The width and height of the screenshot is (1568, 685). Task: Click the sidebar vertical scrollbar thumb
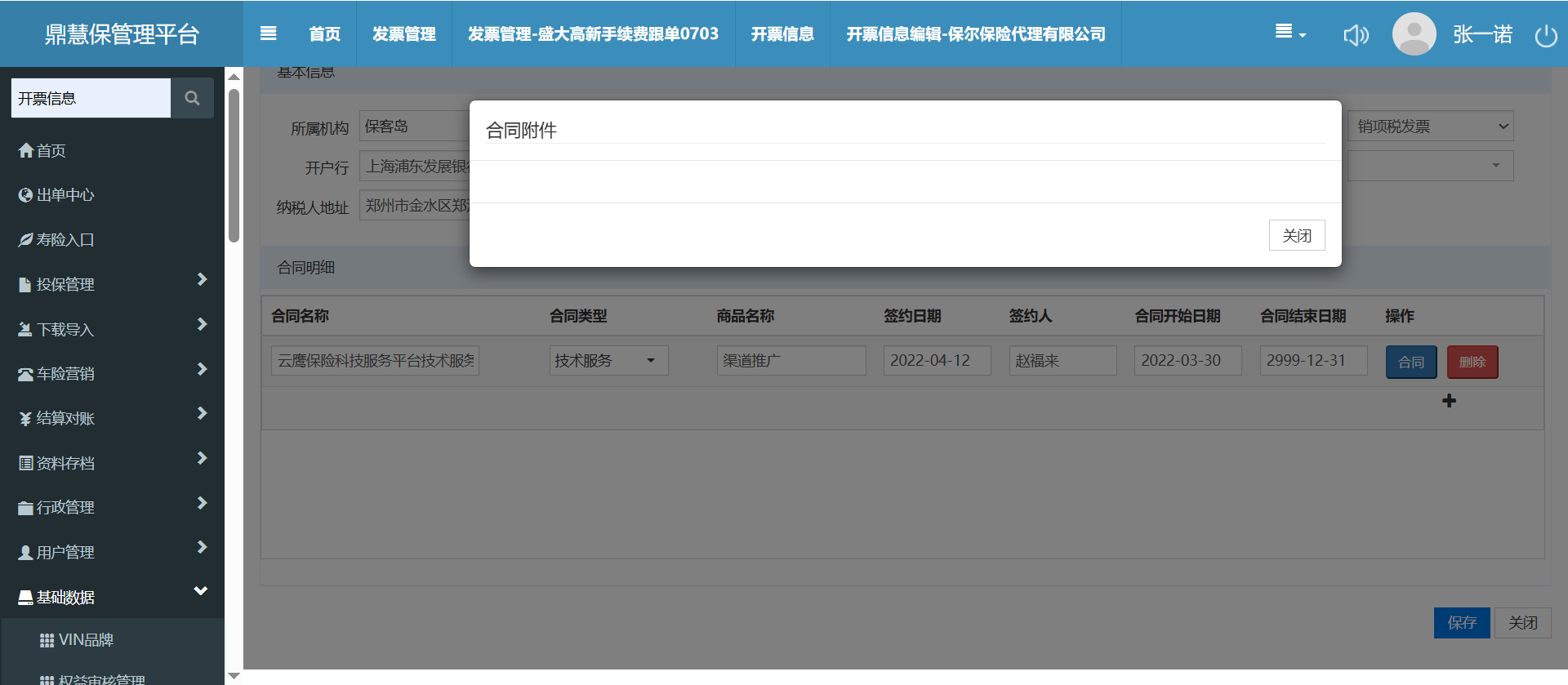click(x=234, y=166)
